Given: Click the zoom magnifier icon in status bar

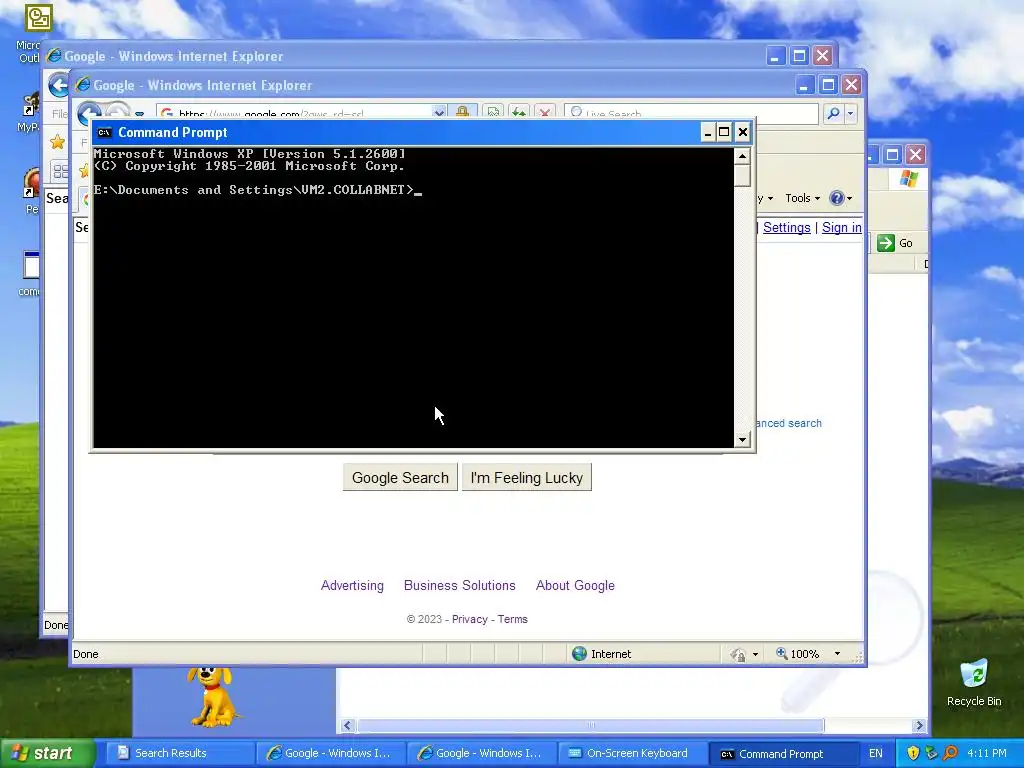Looking at the screenshot, I should 781,653.
